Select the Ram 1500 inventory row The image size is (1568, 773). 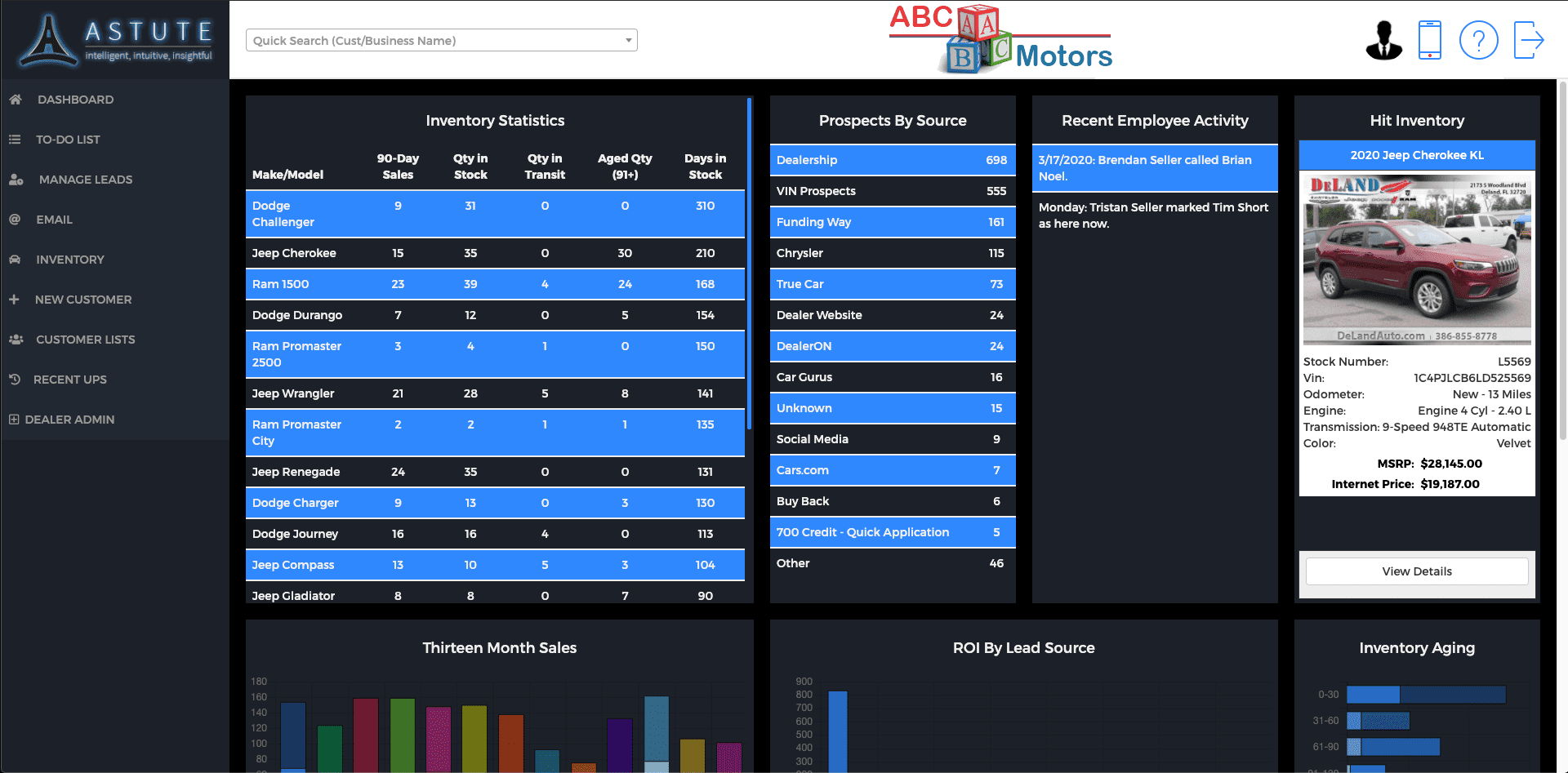(495, 284)
